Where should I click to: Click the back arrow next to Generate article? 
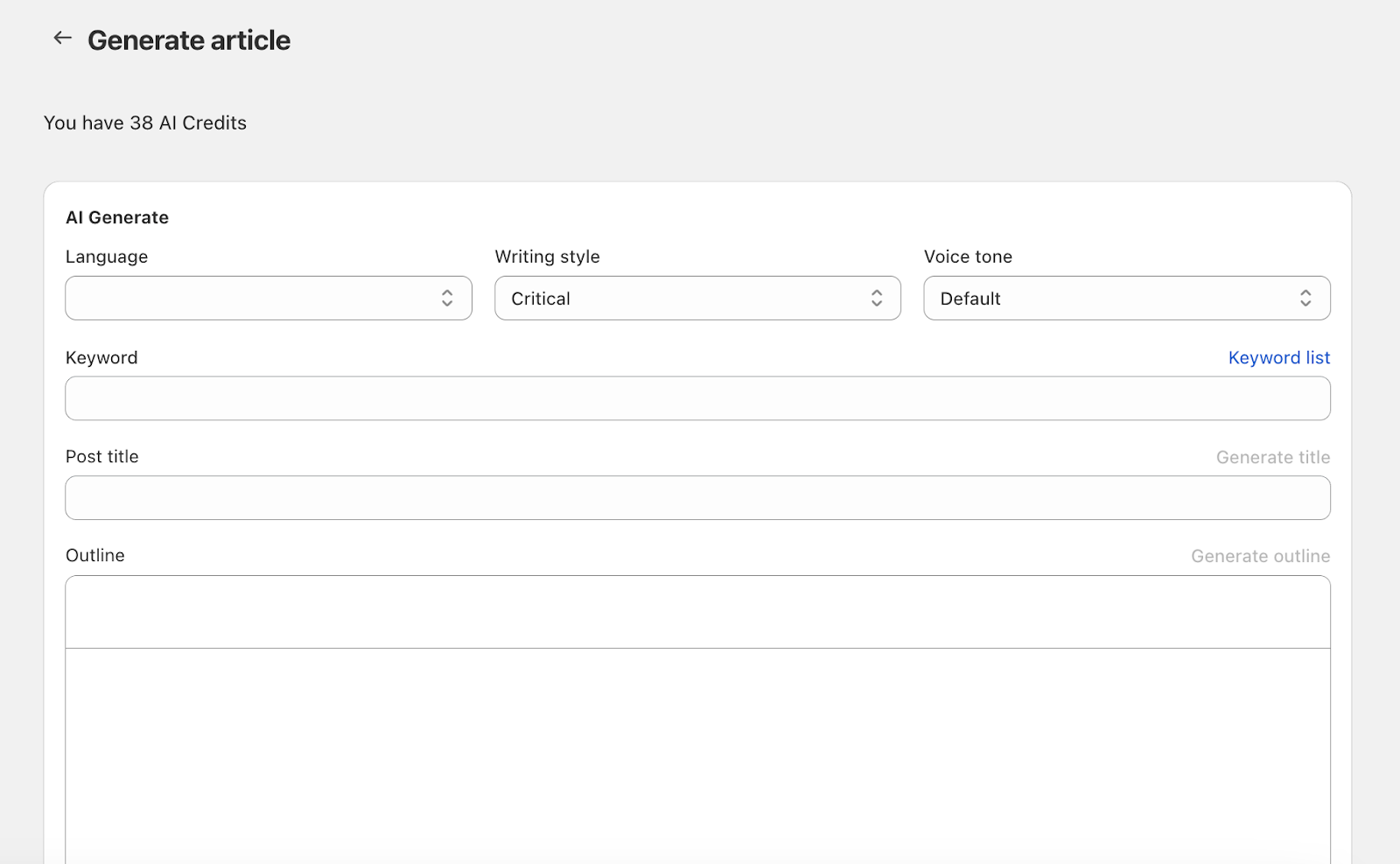62,38
